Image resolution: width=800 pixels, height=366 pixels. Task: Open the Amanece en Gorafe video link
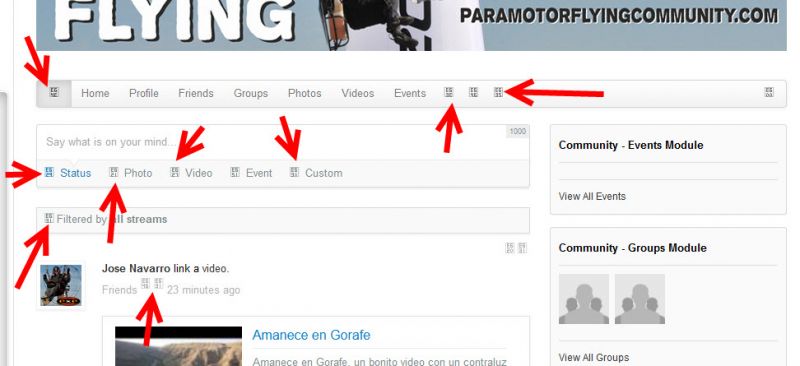point(311,335)
